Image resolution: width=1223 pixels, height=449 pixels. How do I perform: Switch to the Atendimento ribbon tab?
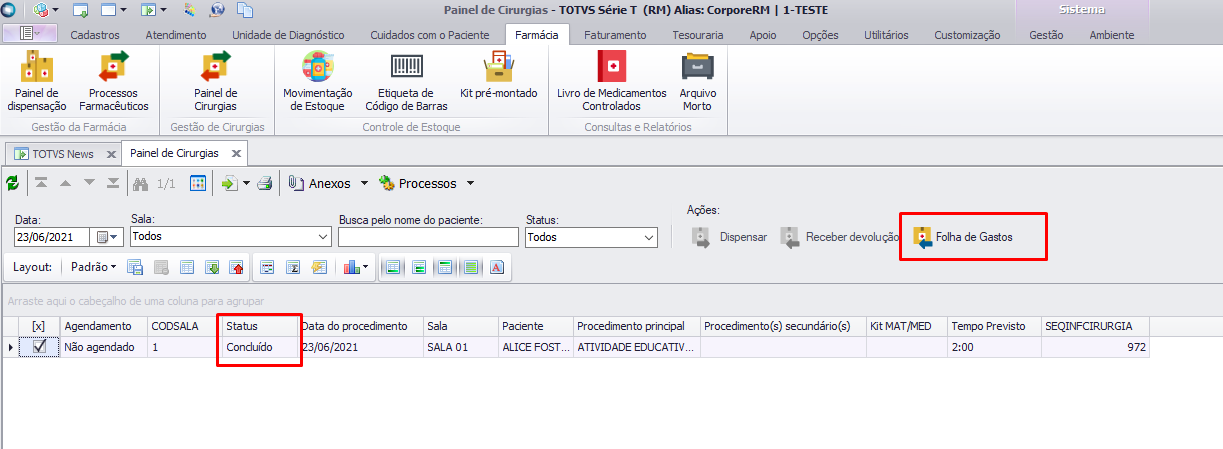pyautogui.click(x=176, y=35)
